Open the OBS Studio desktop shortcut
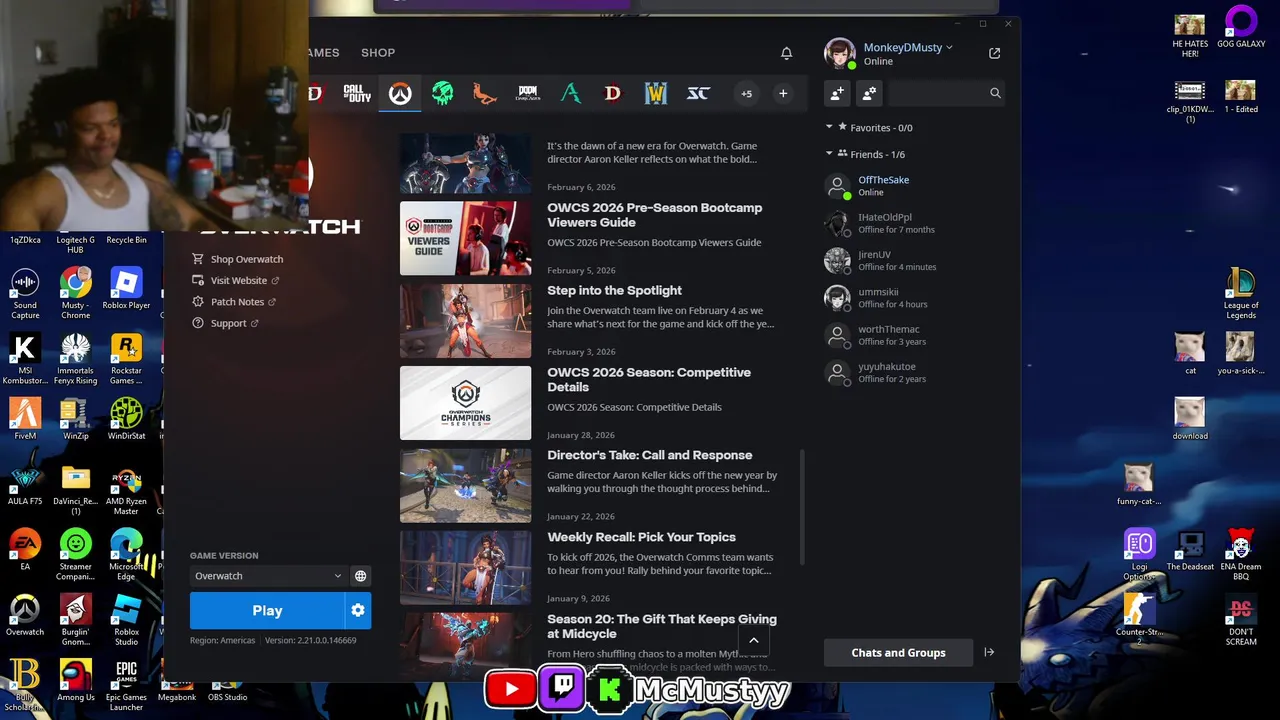Image resolution: width=1280 pixels, height=720 pixels. pos(227,690)
